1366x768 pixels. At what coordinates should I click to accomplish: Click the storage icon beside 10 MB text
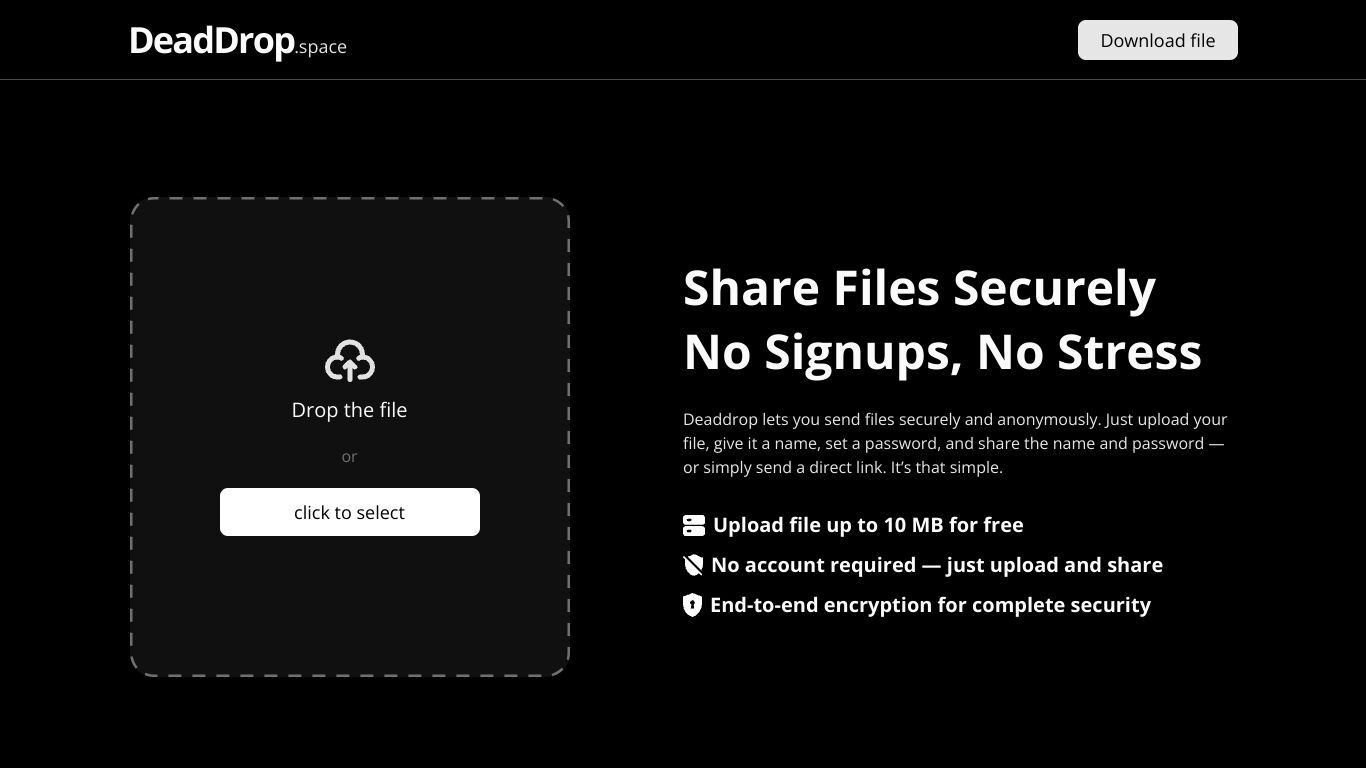[694, 525]
